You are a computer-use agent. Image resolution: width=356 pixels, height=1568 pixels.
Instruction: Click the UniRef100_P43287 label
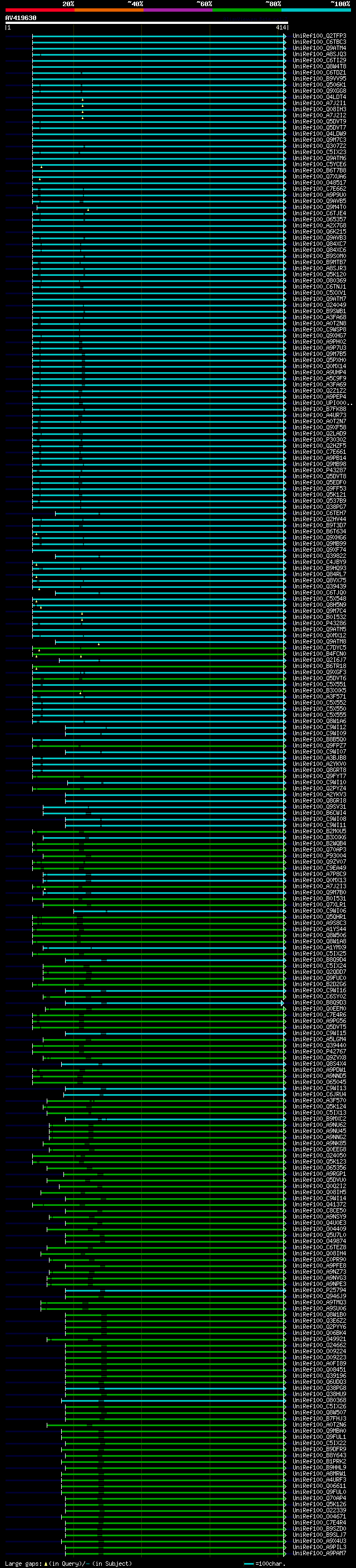pyautogui.click(x=319, y=470)
